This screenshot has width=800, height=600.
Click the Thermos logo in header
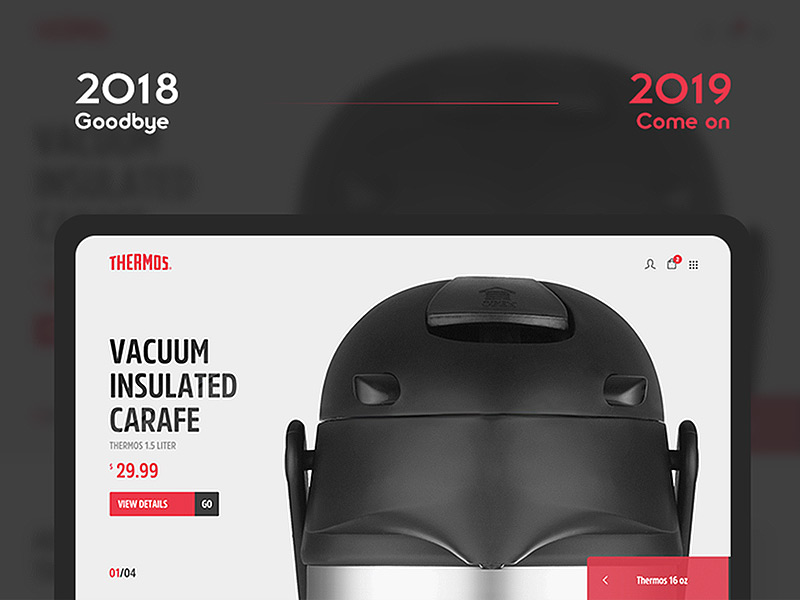[140, 263]
